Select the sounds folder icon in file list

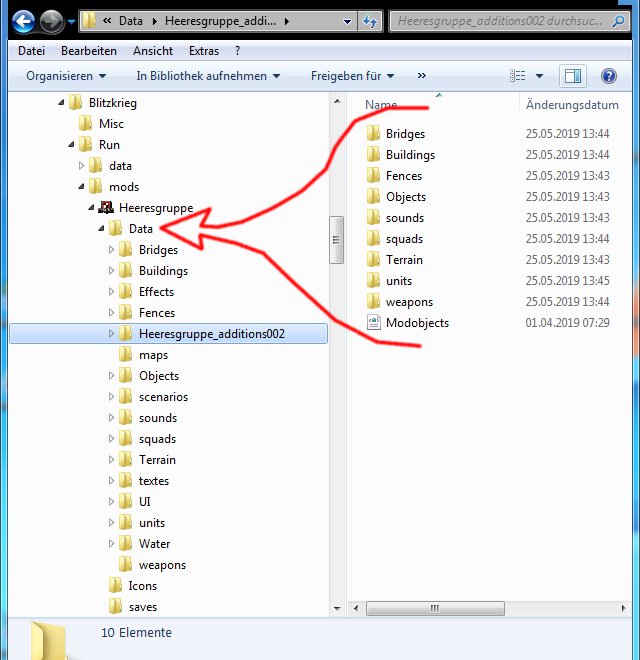[x=373, y=218]
